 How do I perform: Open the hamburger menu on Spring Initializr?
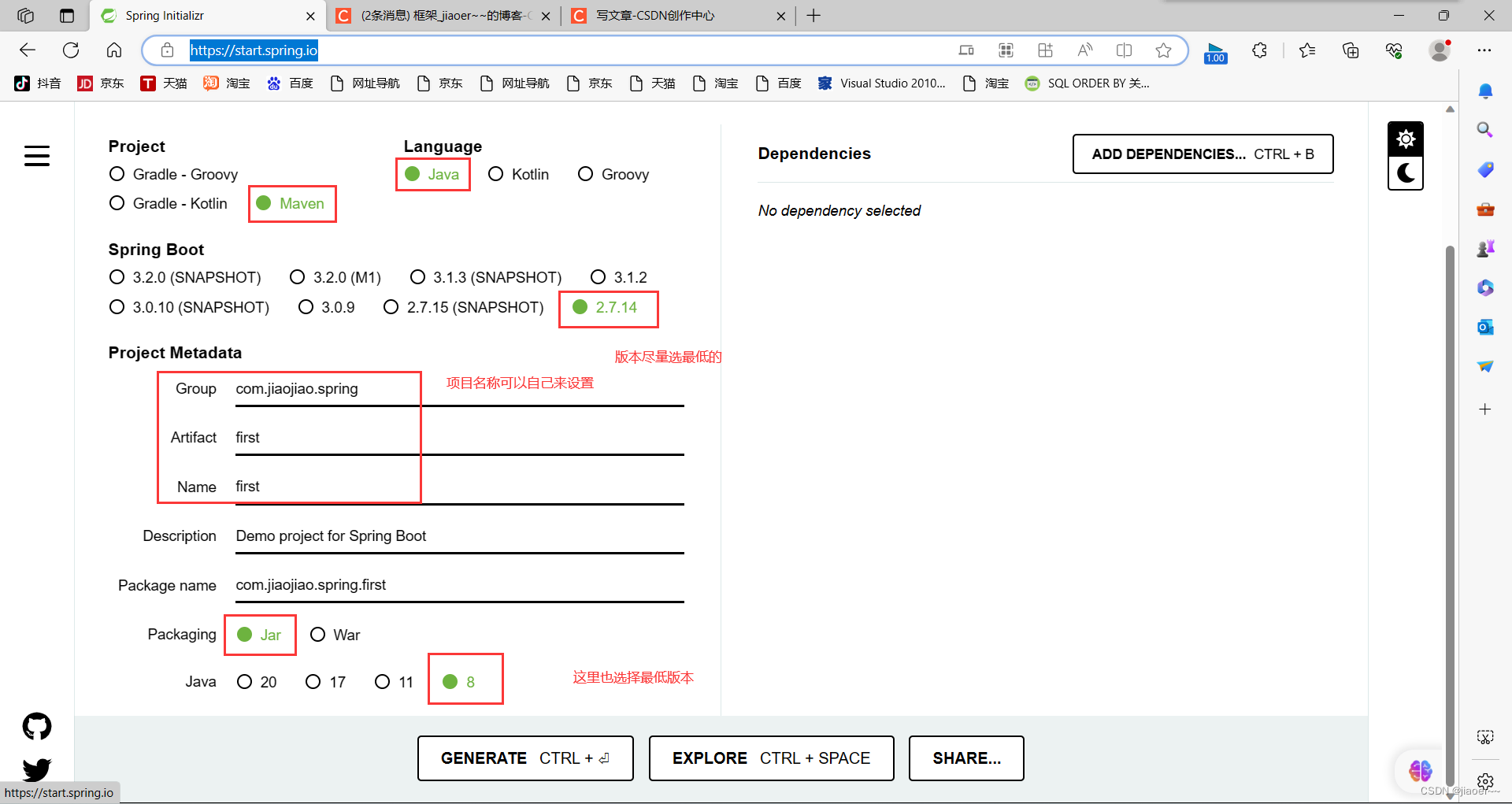[37, 156]
